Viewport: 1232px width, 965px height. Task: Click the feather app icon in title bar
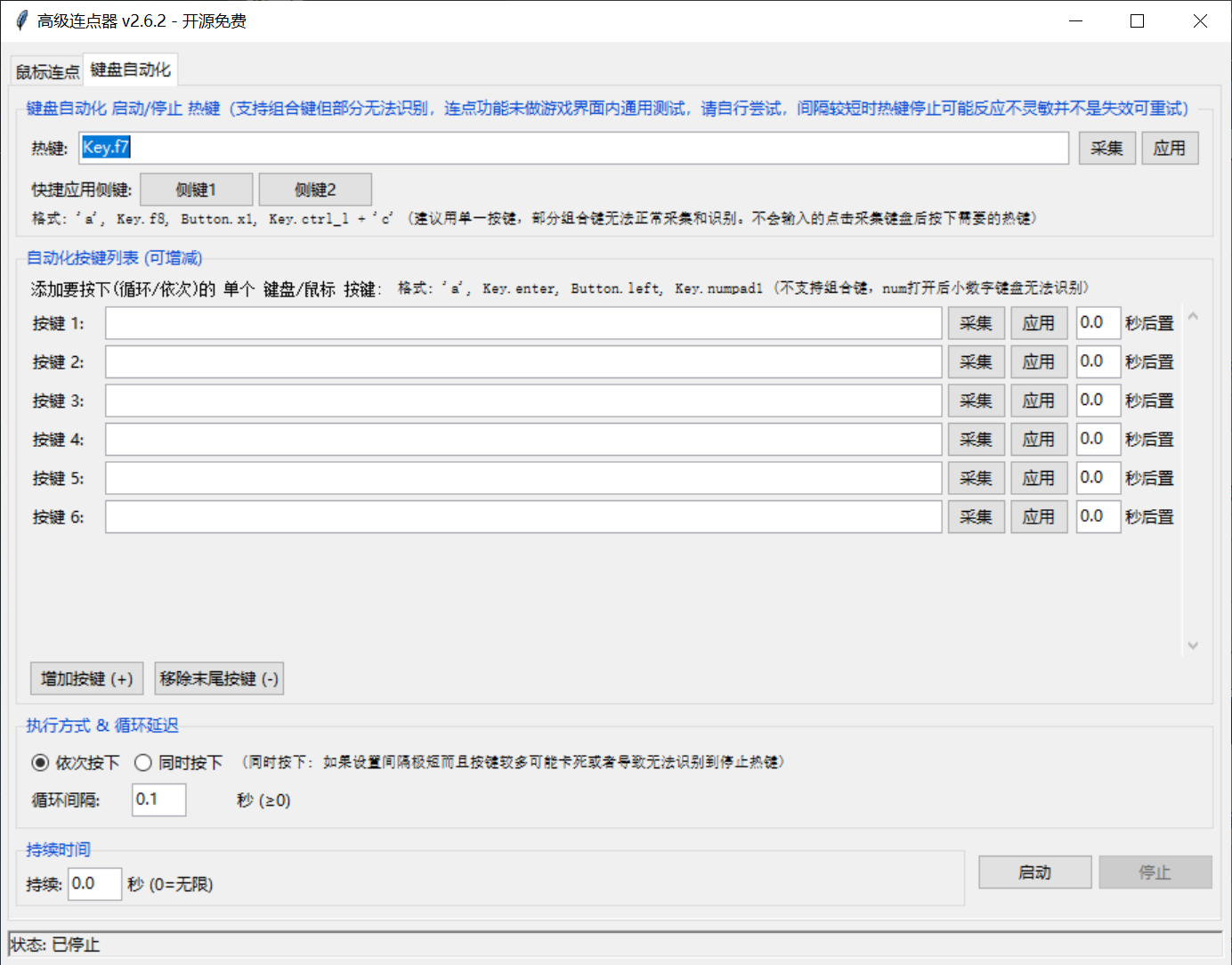pyautogui.click(x=21, y=20)
